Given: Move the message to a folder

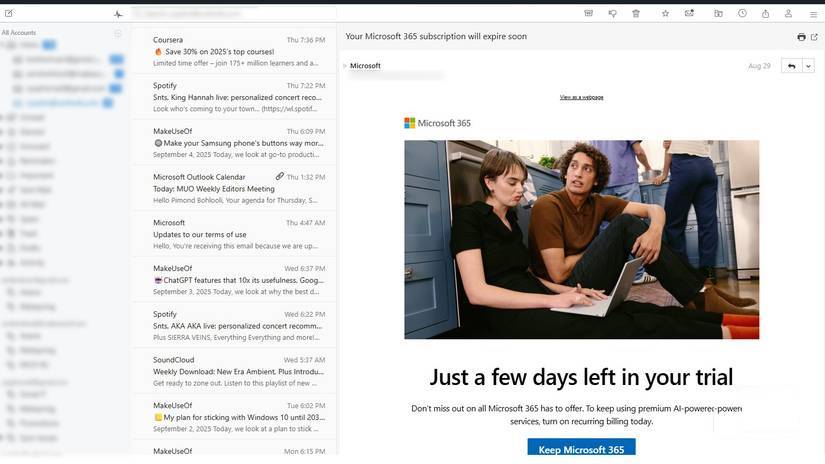Looking at the screenshot, I should click(718, 14).
